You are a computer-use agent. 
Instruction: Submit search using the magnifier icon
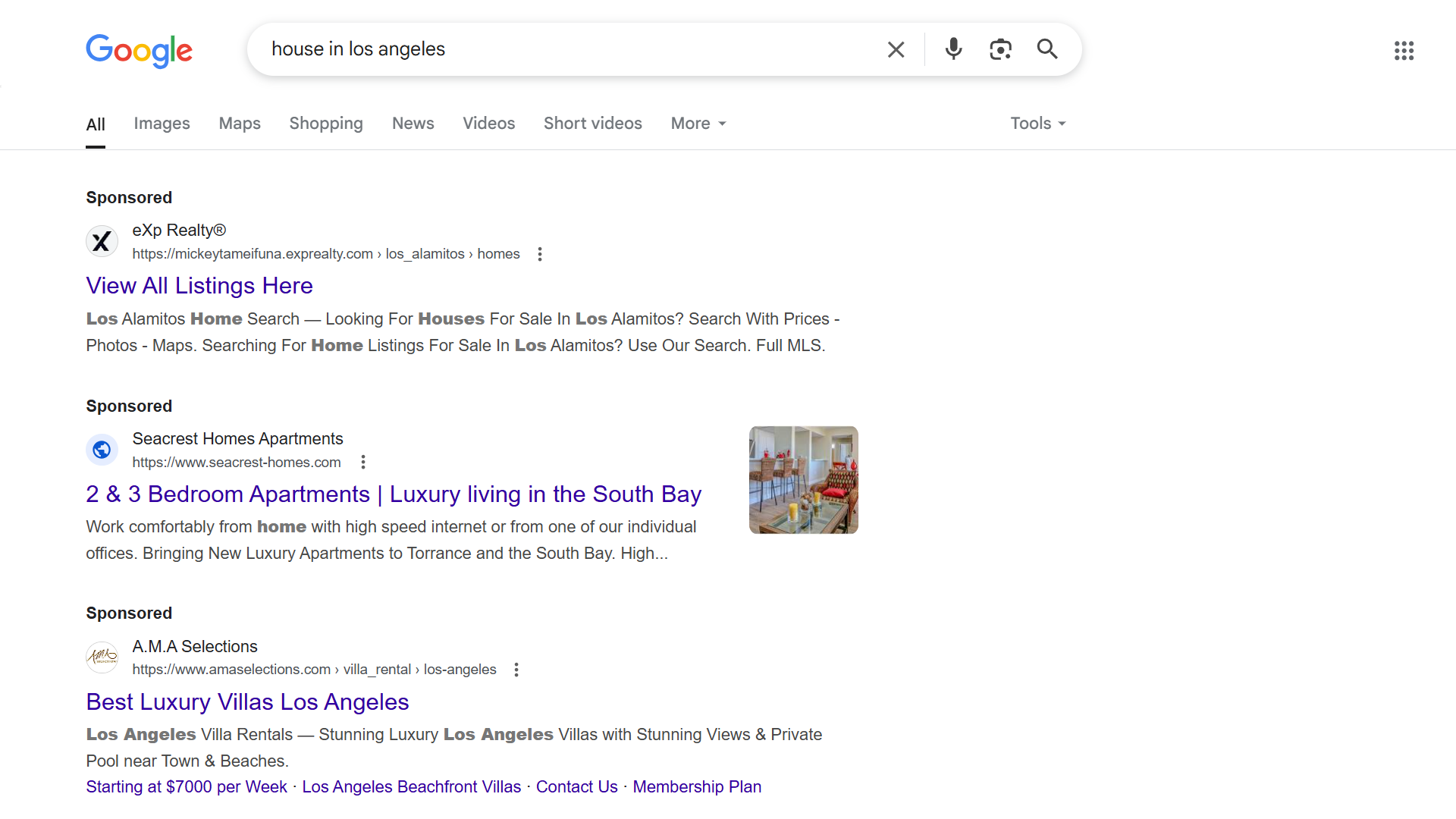(1047, 49)
